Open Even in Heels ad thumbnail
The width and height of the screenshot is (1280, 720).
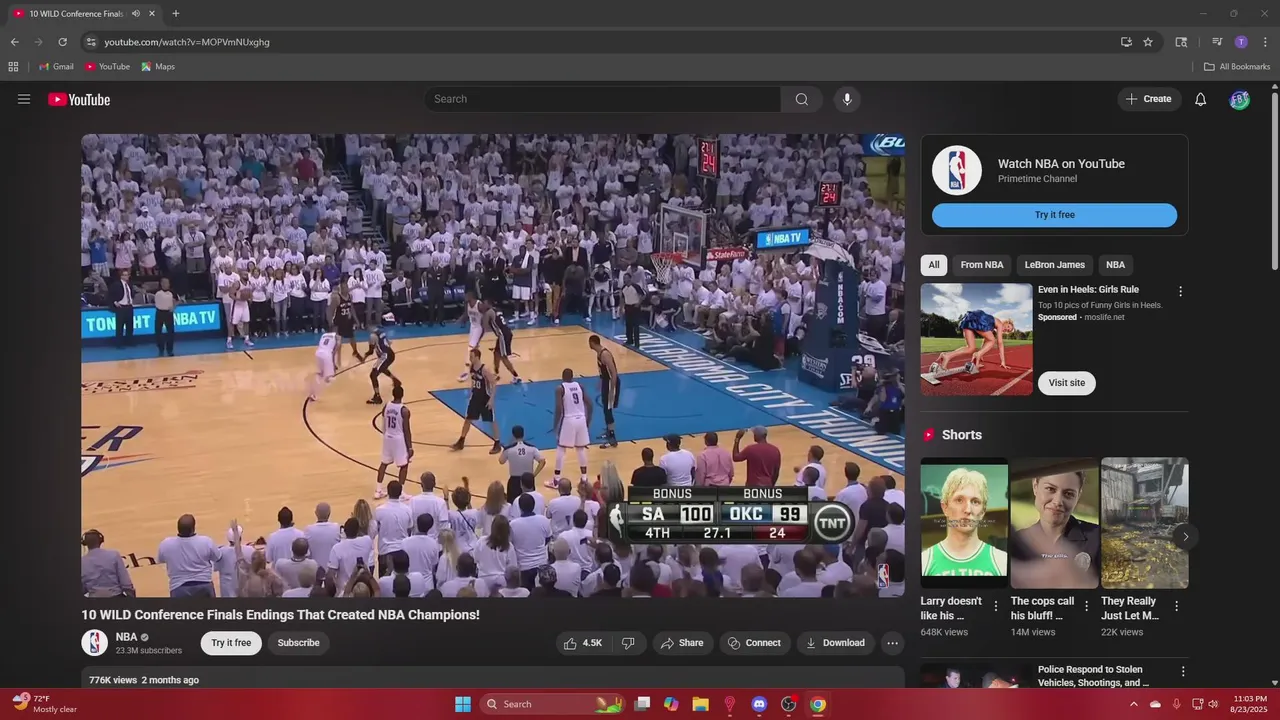pos(977,339)
